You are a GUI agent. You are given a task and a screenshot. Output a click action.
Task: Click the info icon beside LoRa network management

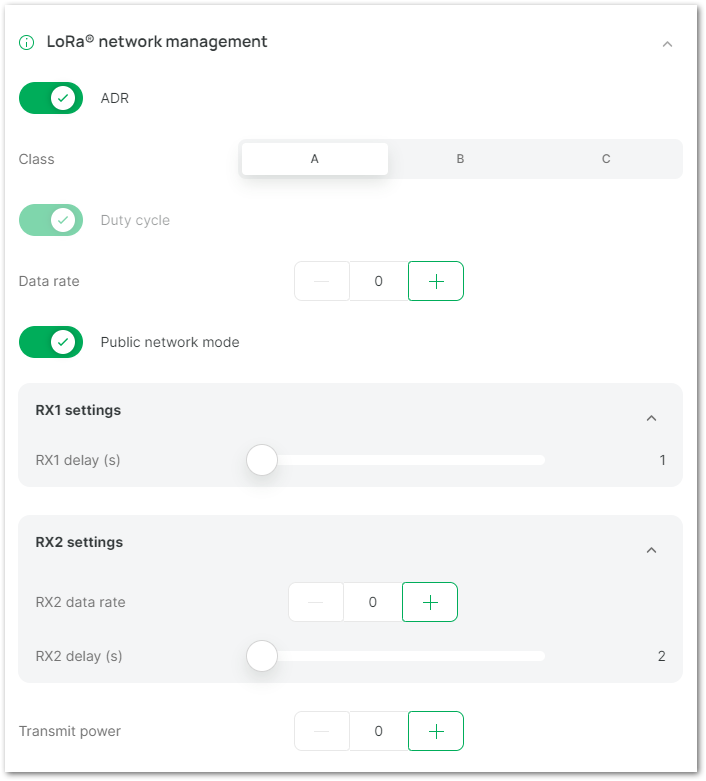pyautogui.click(x=26, y=43)
